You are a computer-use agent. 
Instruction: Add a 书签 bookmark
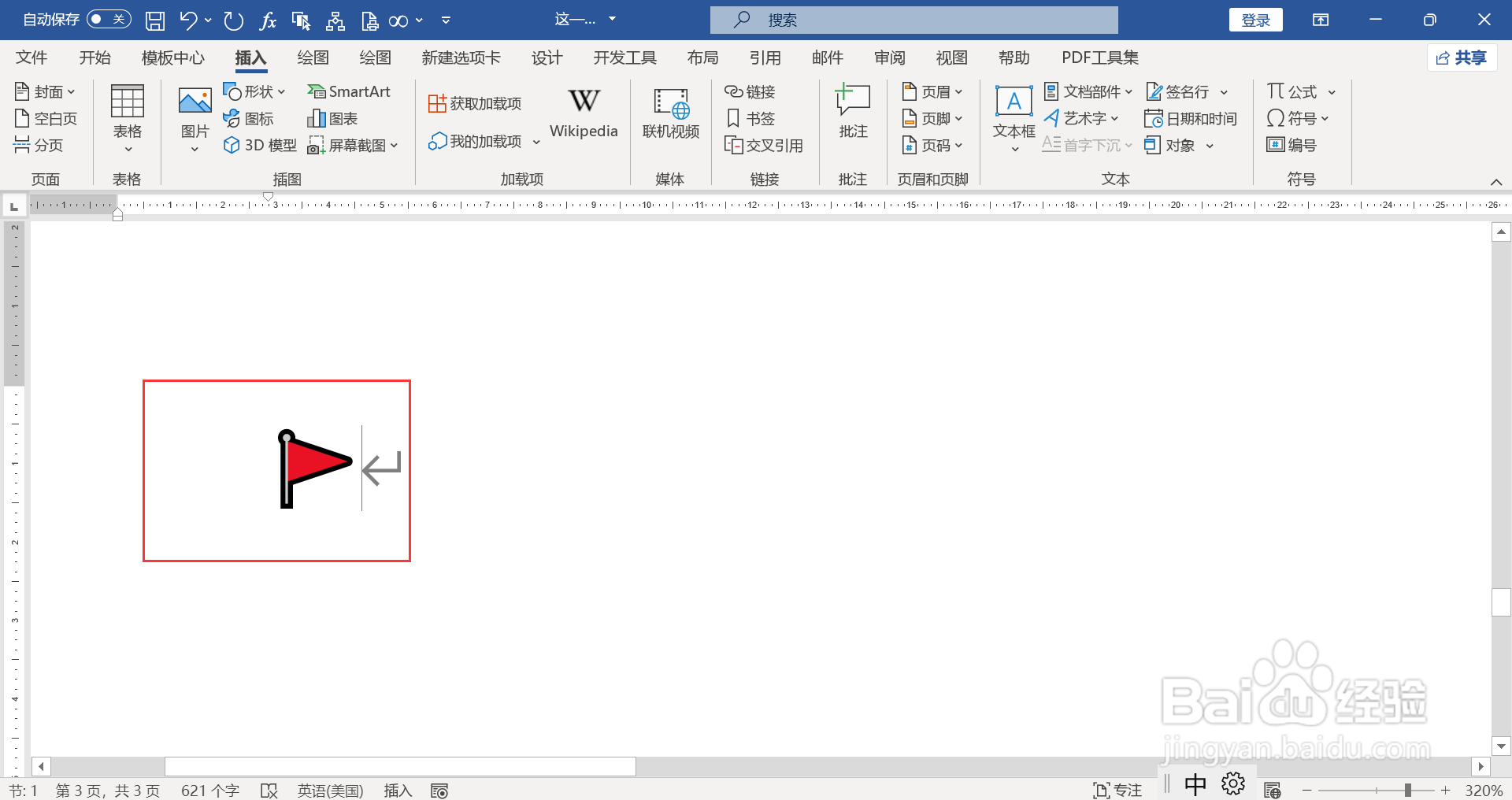750,119
